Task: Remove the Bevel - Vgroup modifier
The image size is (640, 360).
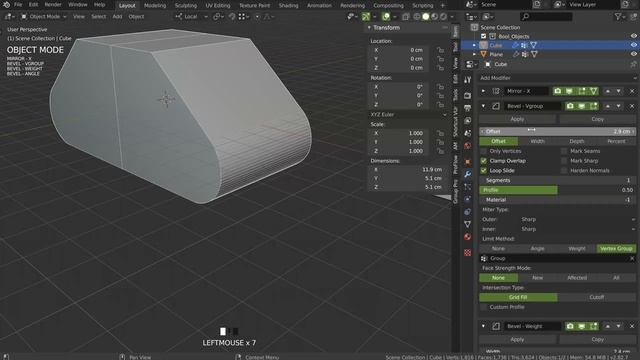Action: pos(632,106)
